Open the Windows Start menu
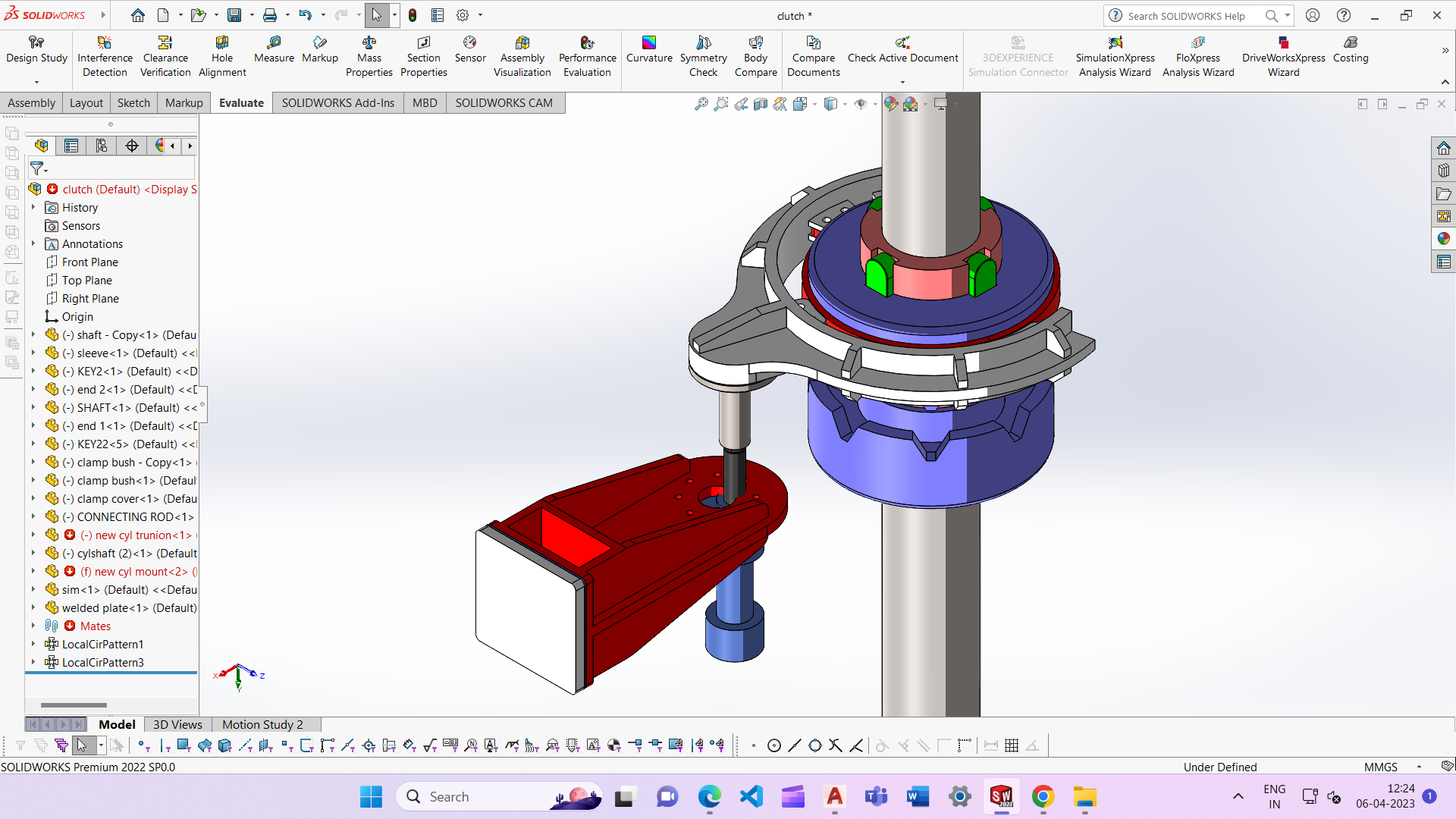1456x819 pixels. pos(371,796)
